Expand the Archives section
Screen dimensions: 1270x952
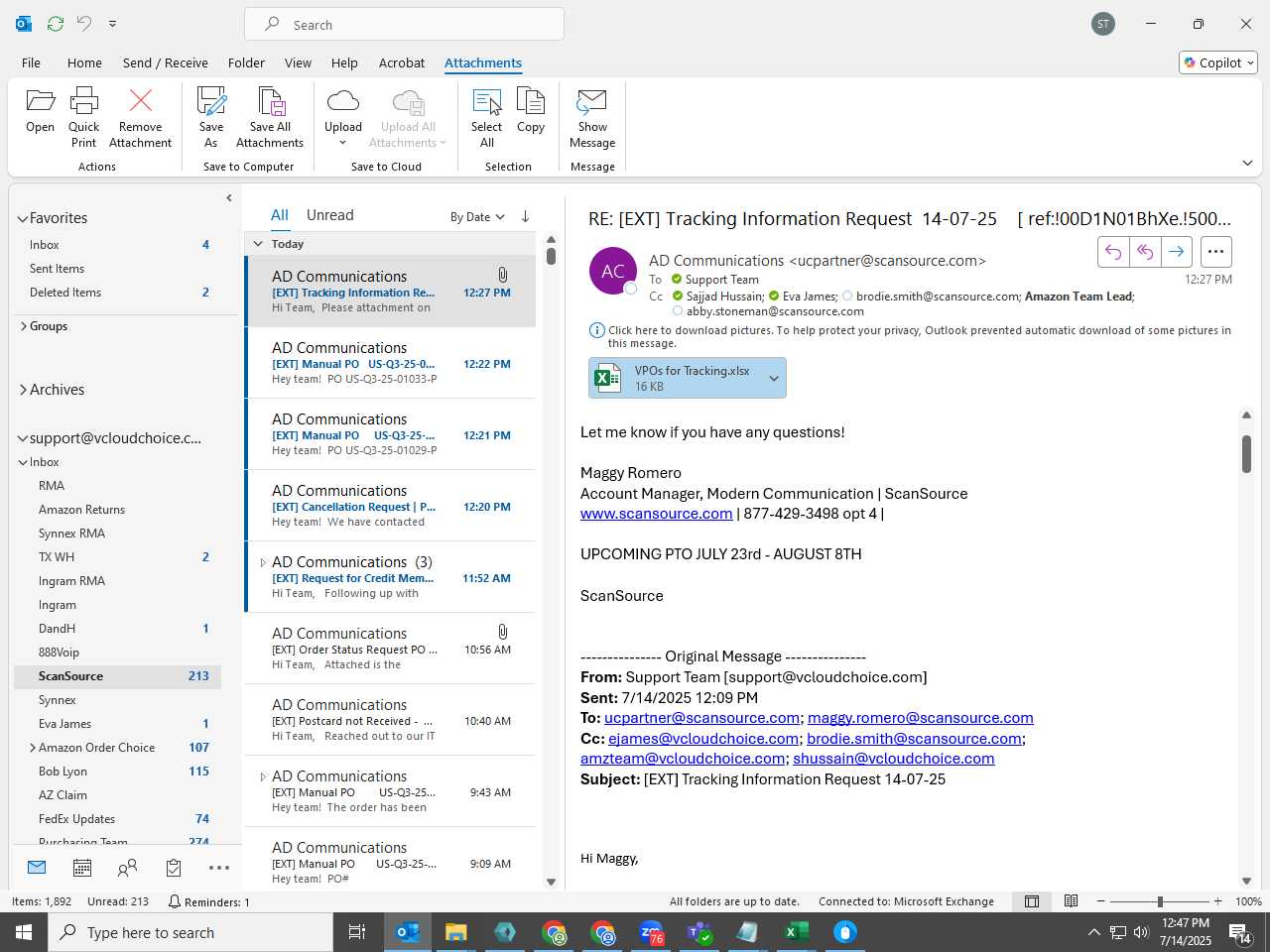(22, 390)
